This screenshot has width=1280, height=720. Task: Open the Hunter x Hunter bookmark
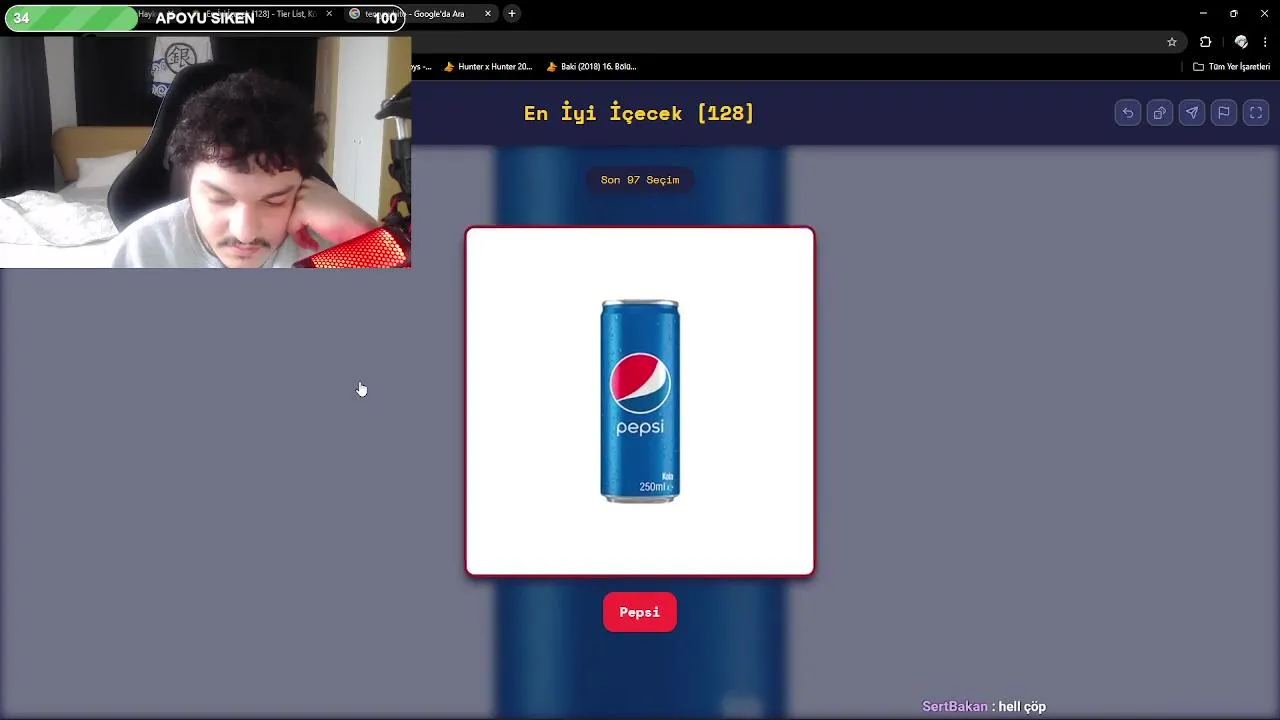[488, 67]
